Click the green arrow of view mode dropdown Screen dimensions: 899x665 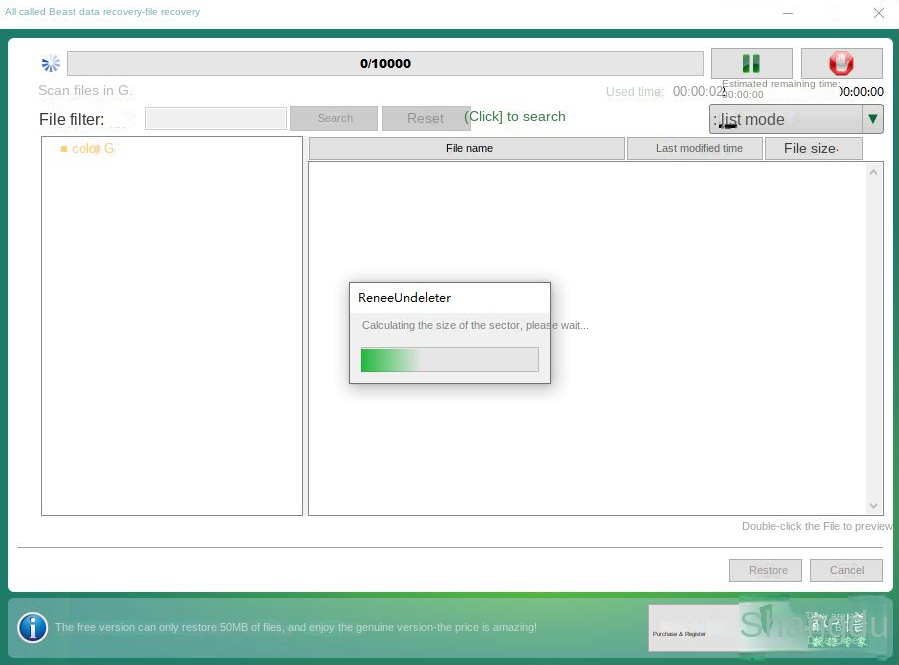click(x=873, y=119)
